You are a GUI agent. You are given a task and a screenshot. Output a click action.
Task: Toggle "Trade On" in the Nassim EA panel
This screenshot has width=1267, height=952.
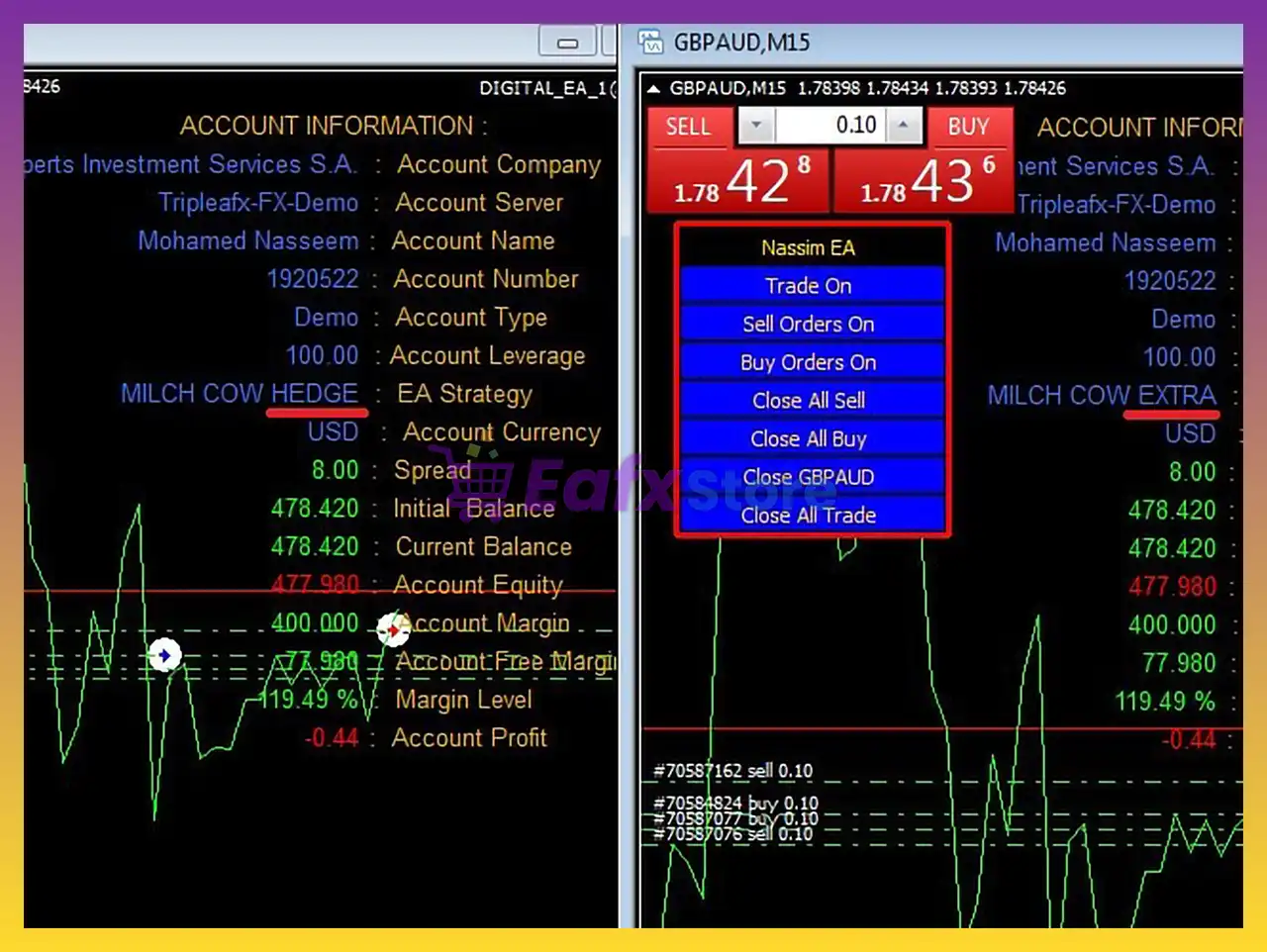click(809, 286)
